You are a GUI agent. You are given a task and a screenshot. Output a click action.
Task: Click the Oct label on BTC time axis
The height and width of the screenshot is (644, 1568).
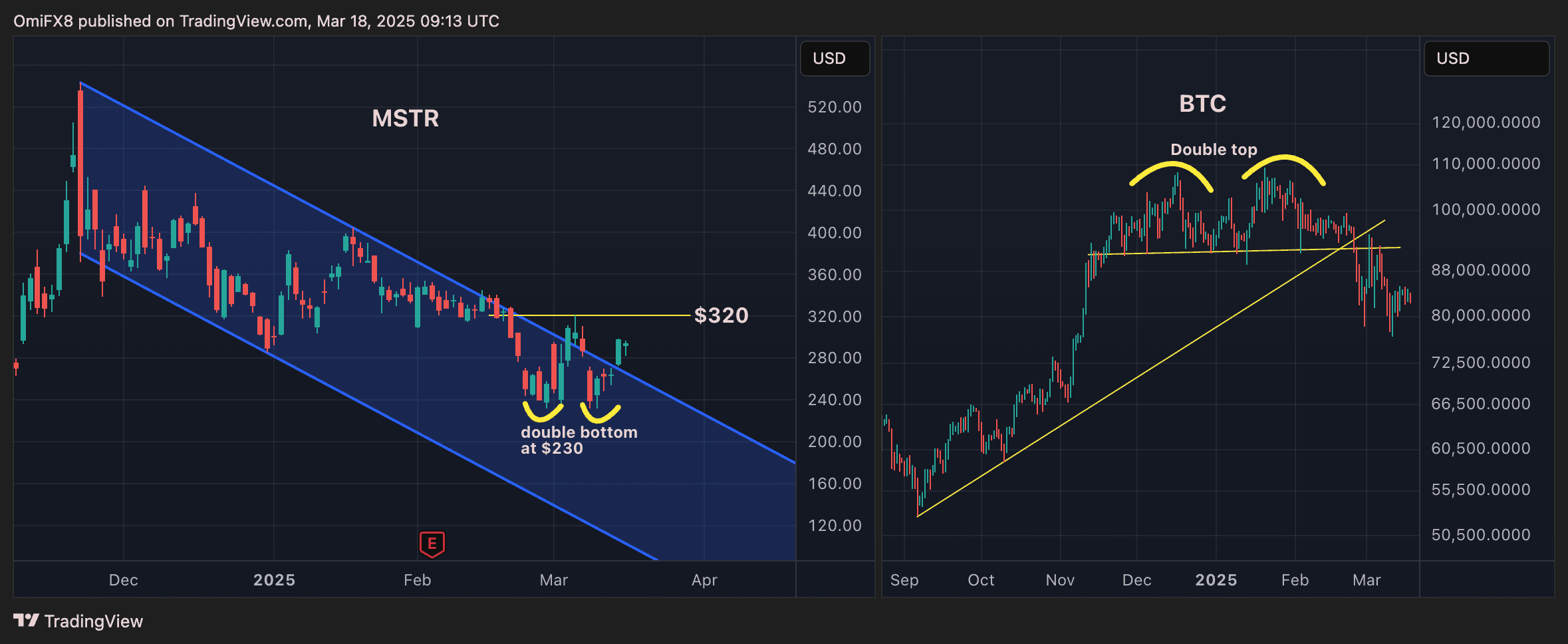click(981, 580)
